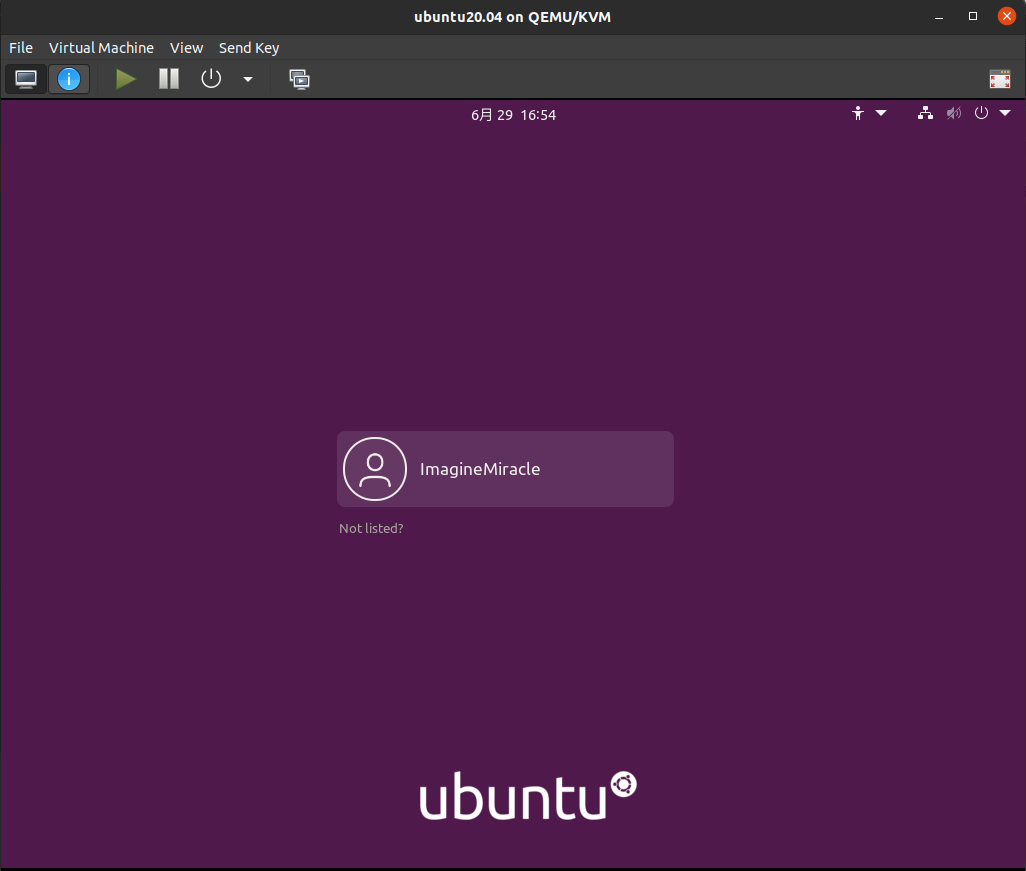Click the muted volume icon
Screen dimensions: 1026x871
tap(953, 113)
